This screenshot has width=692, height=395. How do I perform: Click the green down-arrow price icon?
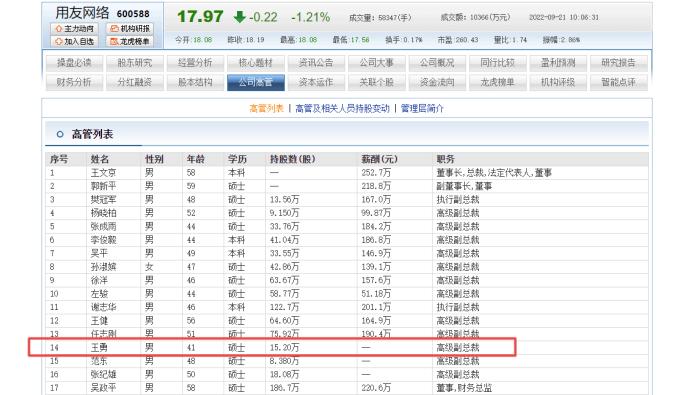coord(239,17)
